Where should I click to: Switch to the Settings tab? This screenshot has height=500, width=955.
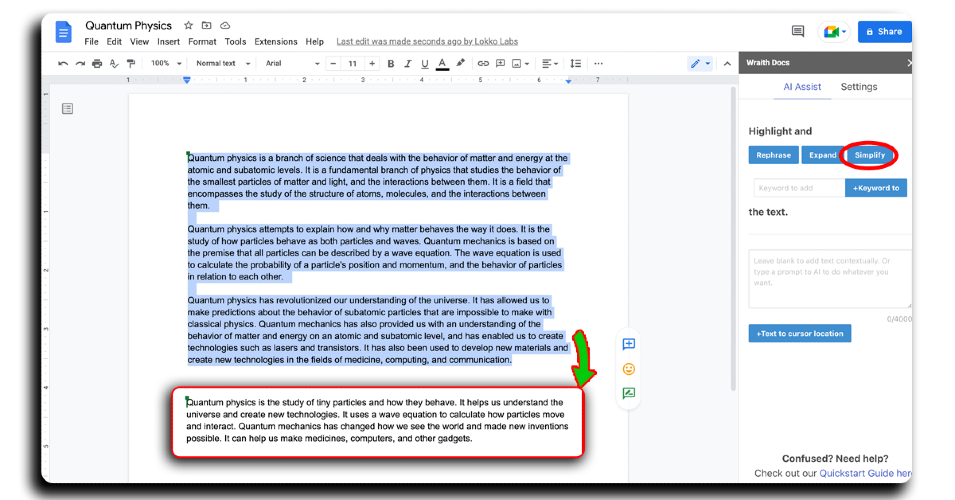coord(859,86)
